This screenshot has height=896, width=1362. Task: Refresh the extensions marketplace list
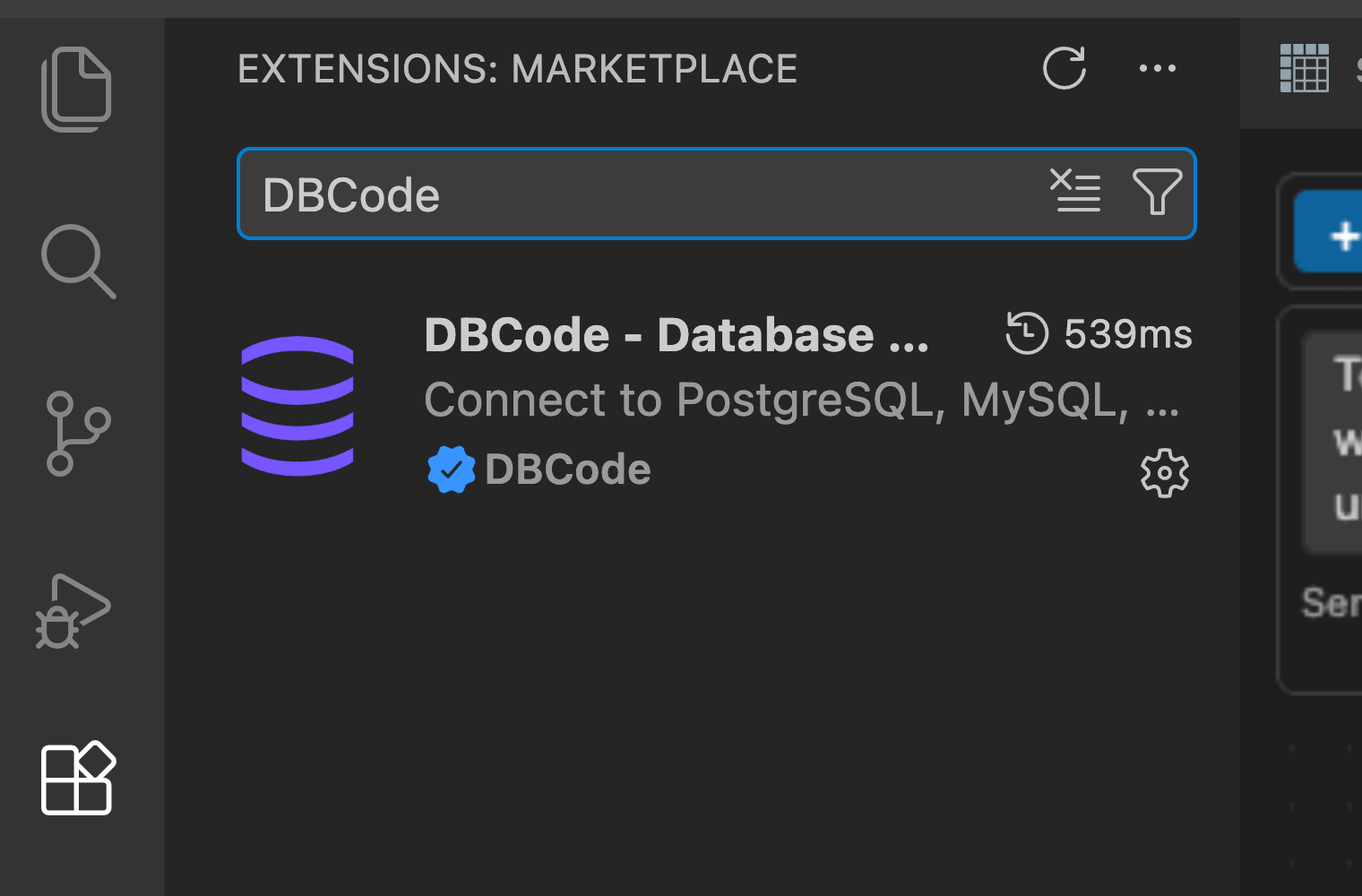click(x=1065, y=69)
